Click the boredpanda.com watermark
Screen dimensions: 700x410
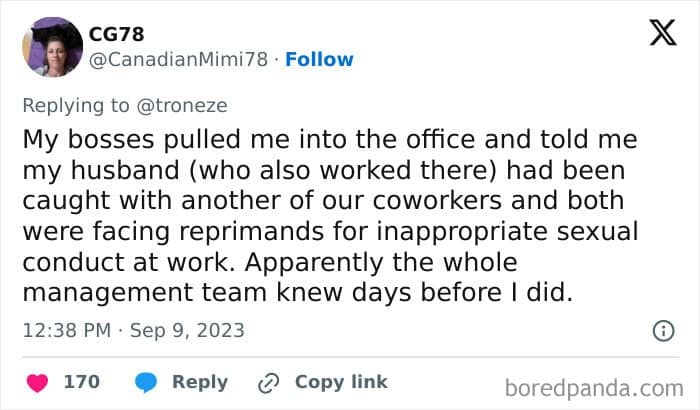[x=594, y=387]
